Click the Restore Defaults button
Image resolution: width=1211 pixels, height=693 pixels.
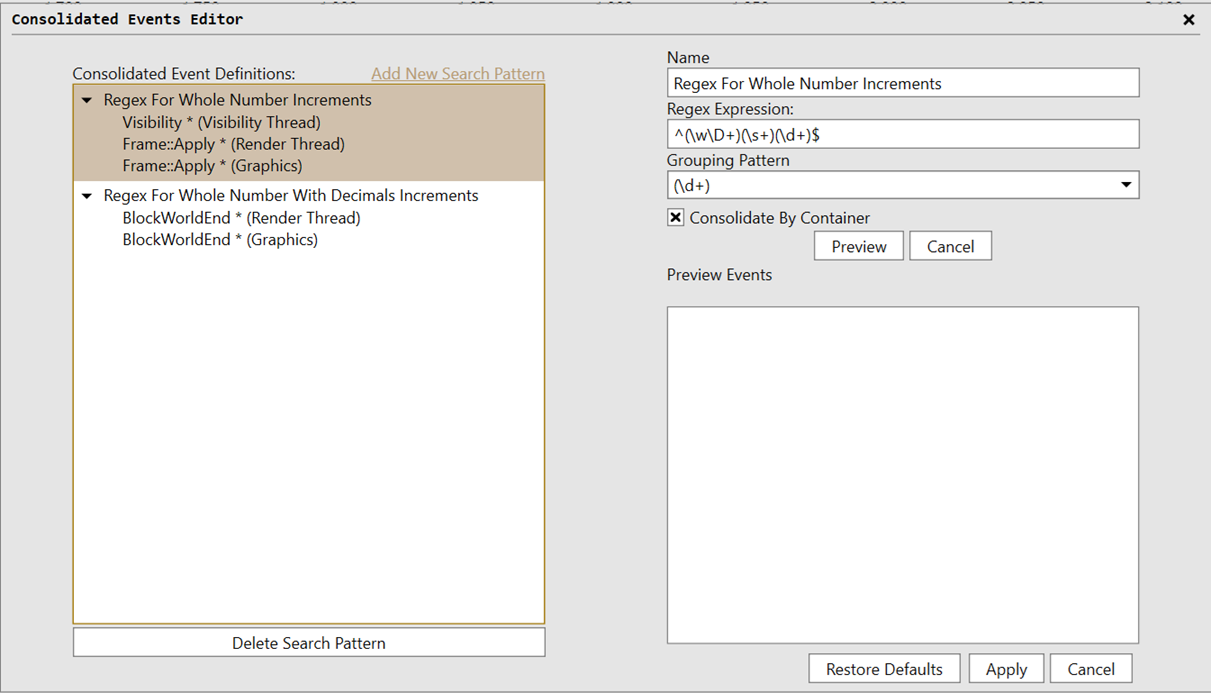pos(884,669)
